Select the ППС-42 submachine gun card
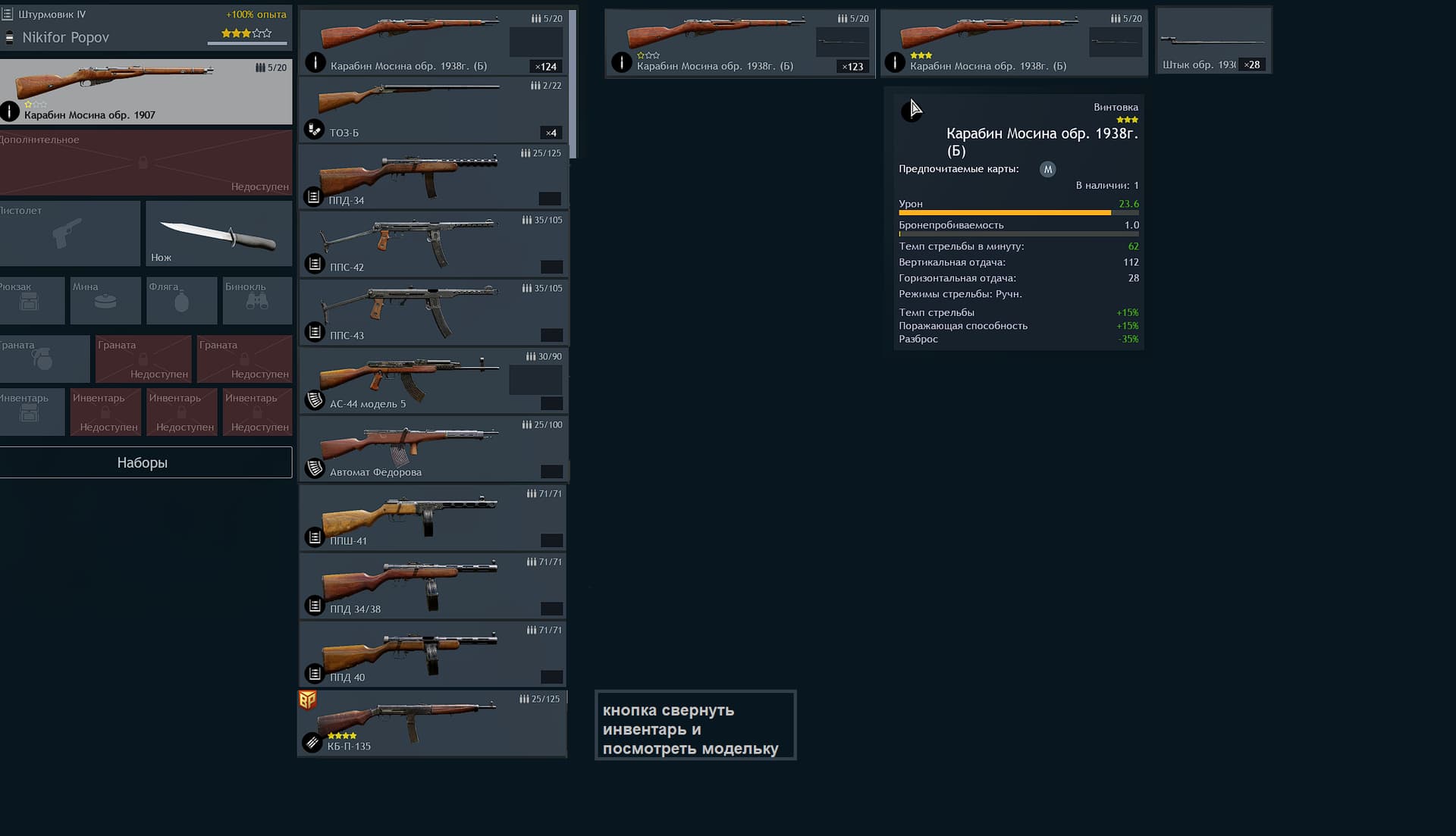The image size is (1456, 836). tap(432, 243)
